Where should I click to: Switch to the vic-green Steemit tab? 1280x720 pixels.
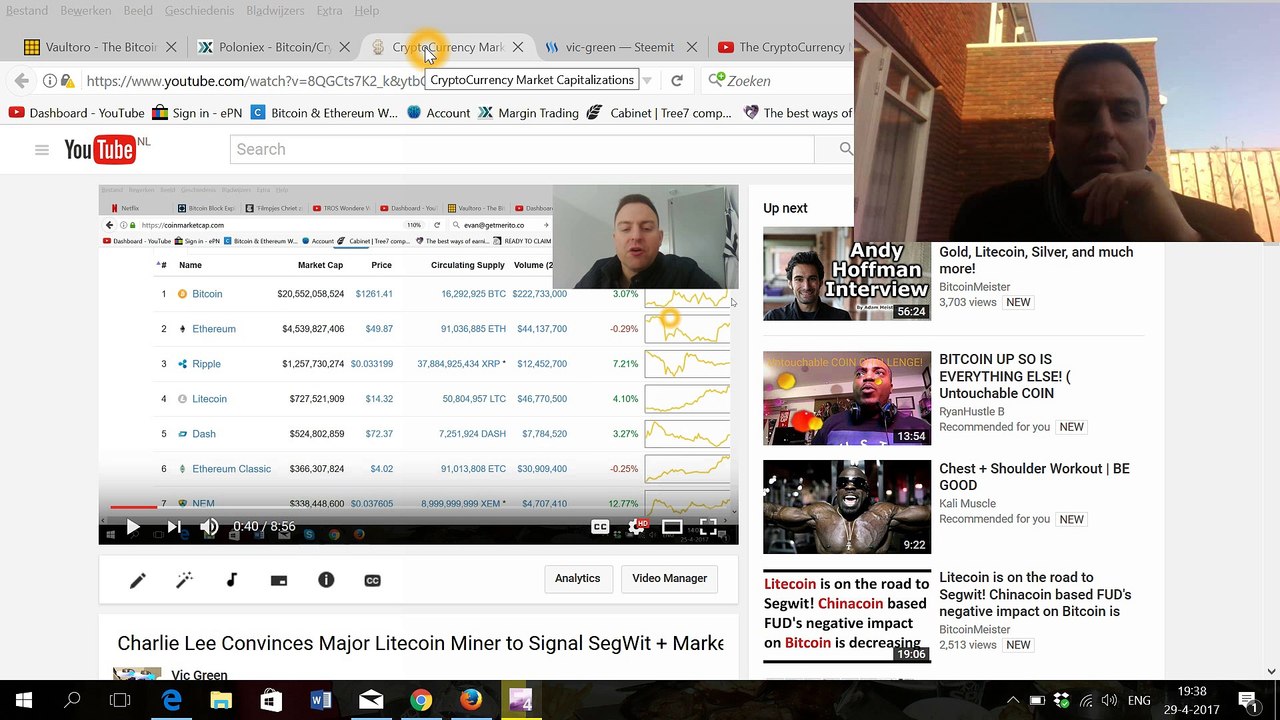click(x=618, y=47)
